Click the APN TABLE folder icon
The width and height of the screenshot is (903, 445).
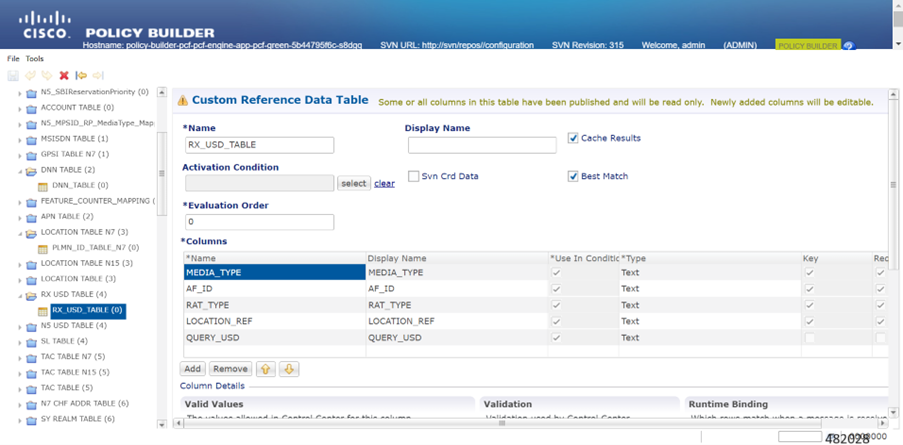tap(32, 217)
